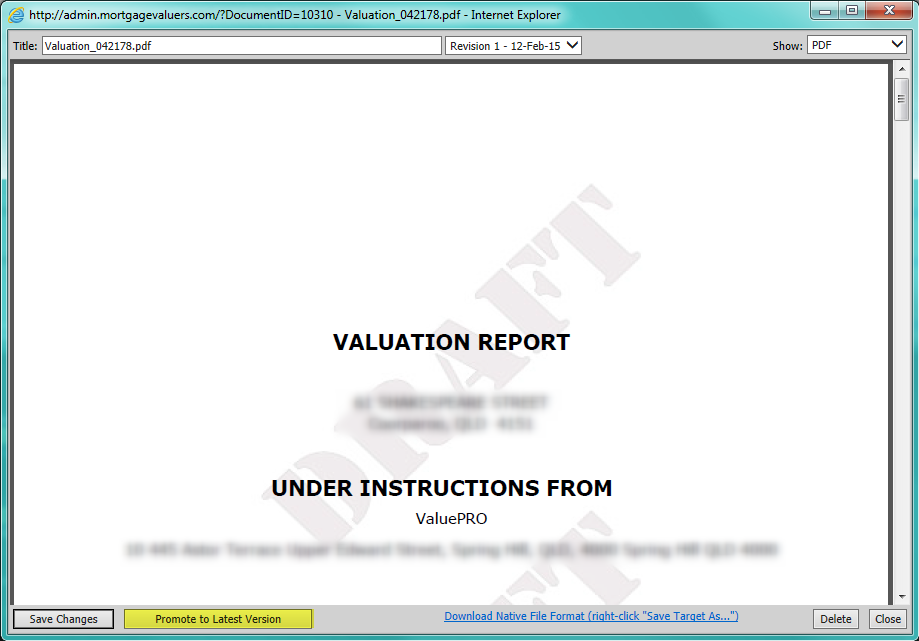Open Download Native File Format link
The width and height of the screenshot is (919, 641).
[x=591, y=616]
